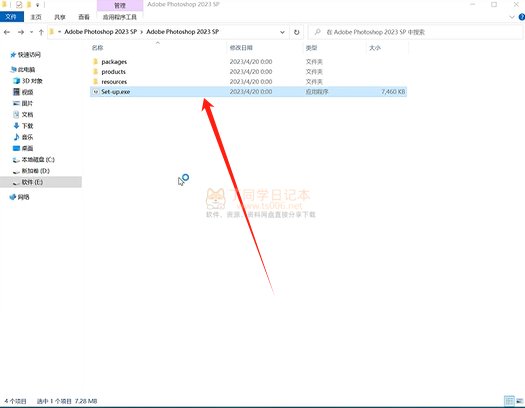Image resolution: width=525 pixels, height=408 pixels.
Task: Click the properties quick access toolbar icon
Action: (19, 5)
